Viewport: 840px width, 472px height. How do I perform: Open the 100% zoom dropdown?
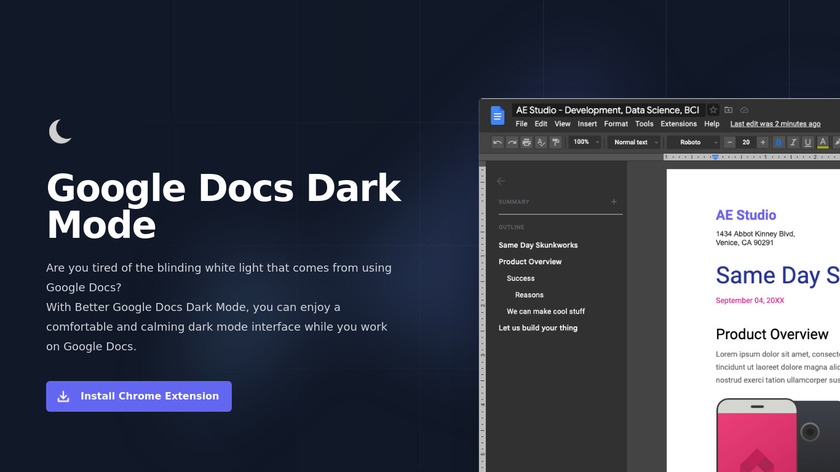(x=585, y=143)
